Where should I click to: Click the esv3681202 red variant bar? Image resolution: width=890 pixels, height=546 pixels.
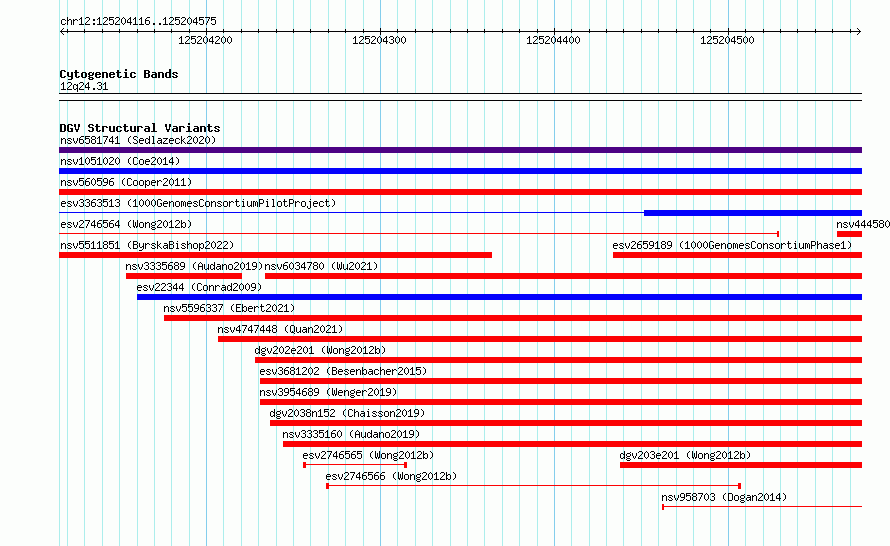click(561, 381)
